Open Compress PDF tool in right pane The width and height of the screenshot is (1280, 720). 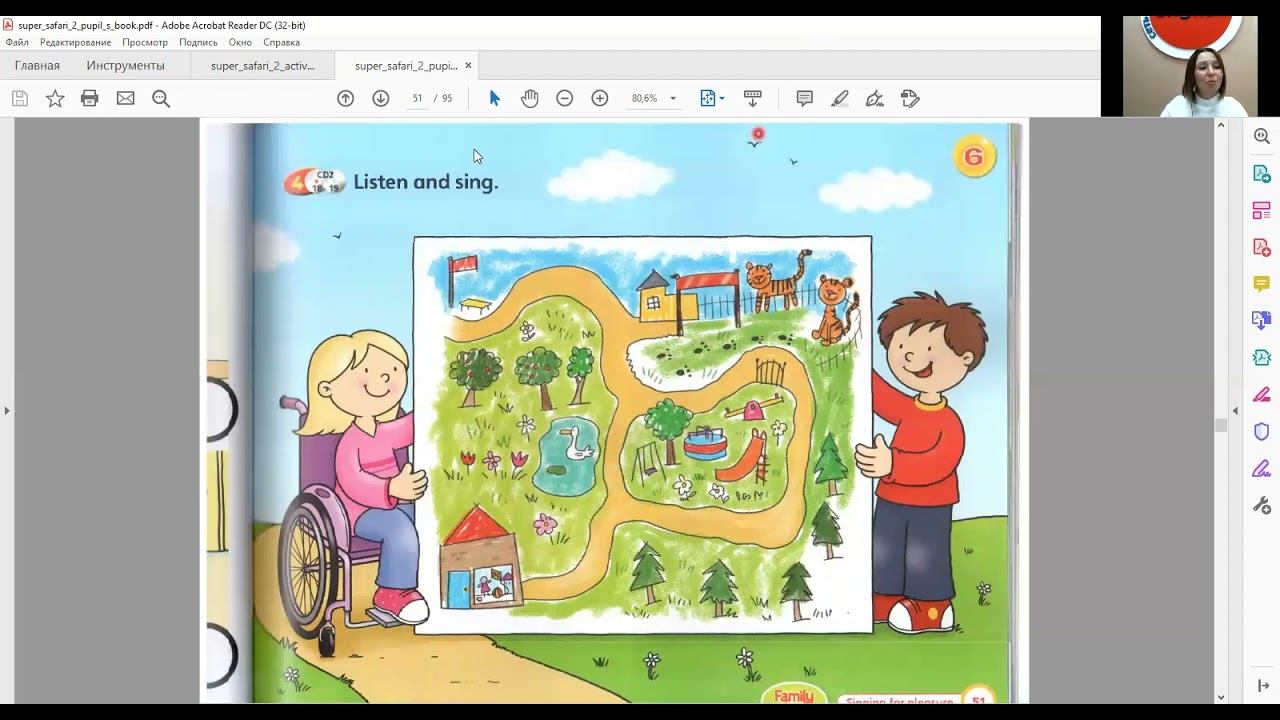1262,357
